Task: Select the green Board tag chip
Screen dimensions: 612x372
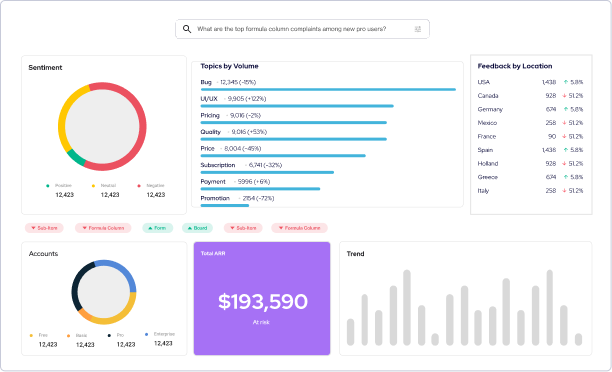Action: click(x=197, y=228)
